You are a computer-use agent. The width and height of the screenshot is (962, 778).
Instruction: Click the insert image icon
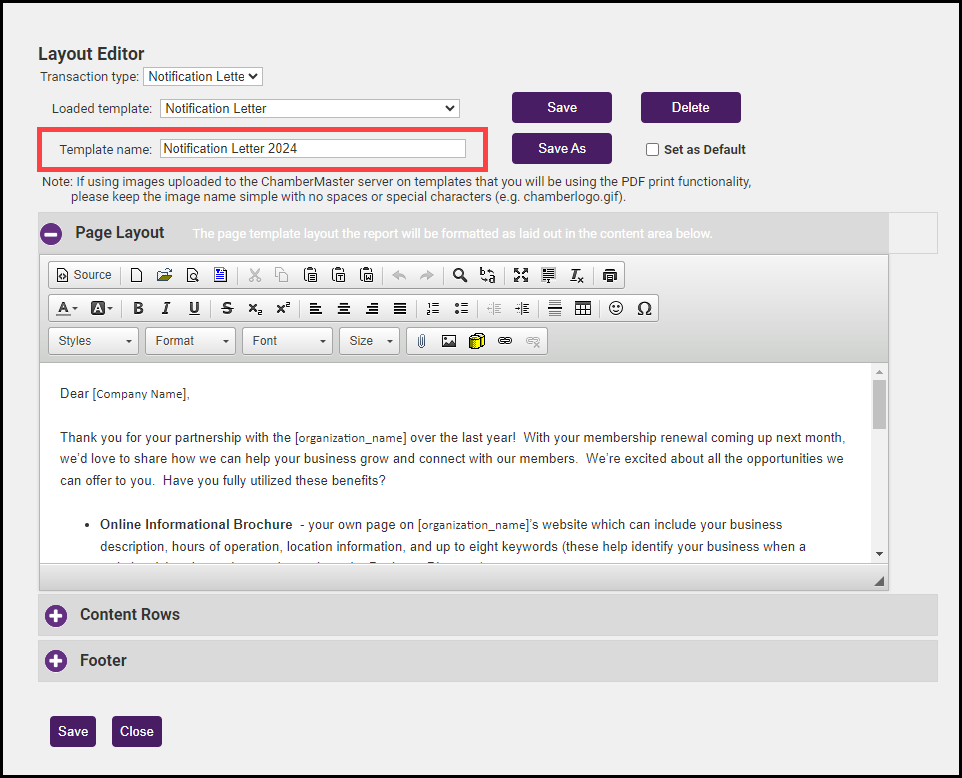pyautogui.click(x=449, y=341)
